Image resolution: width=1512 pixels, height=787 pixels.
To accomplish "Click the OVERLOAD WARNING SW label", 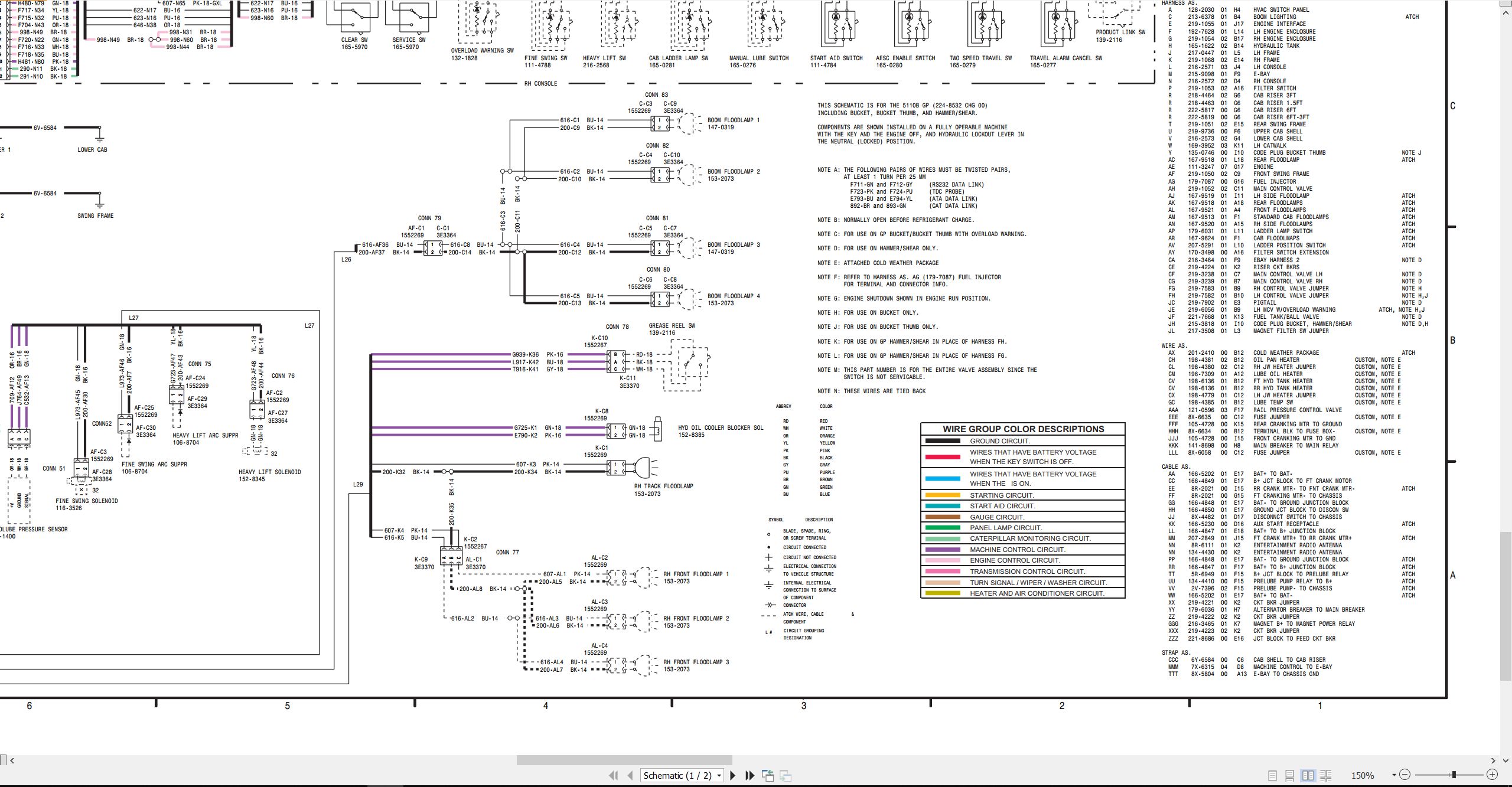I will coord(483,50).
